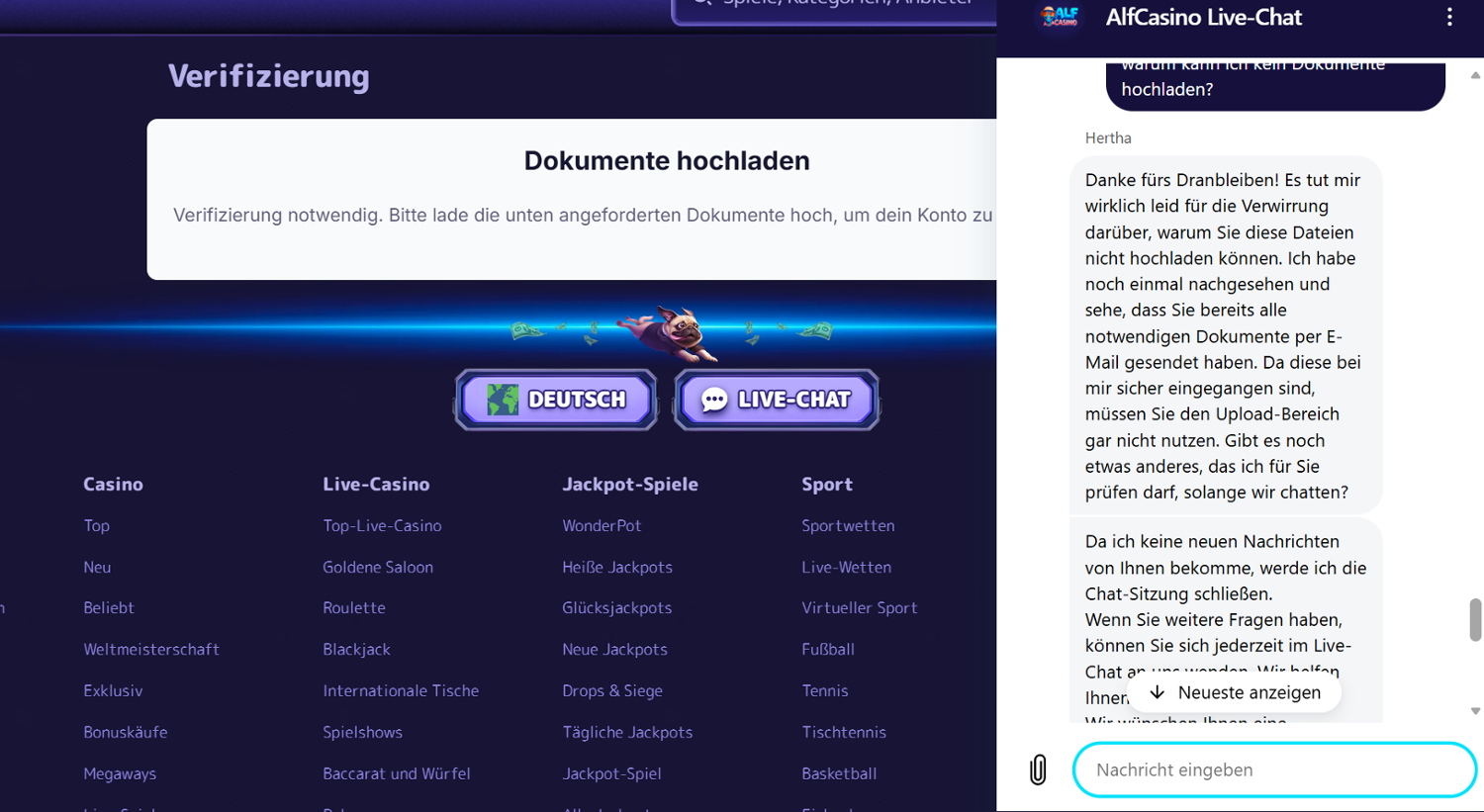The image size is (1484, 812).
Task: Open the Neu casino link
Action: (x=97, y=567)
